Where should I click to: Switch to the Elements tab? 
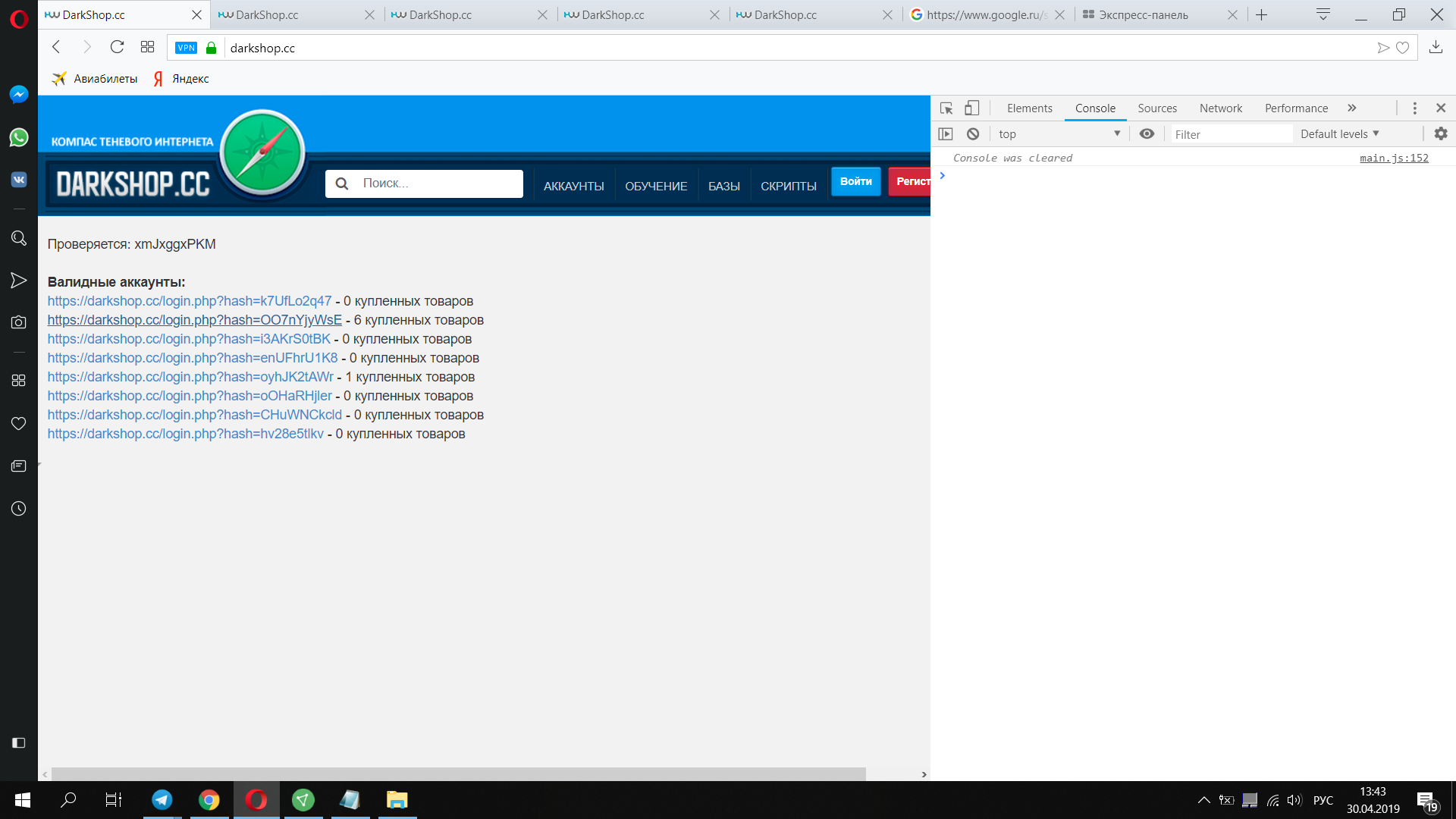point(1029,108)
